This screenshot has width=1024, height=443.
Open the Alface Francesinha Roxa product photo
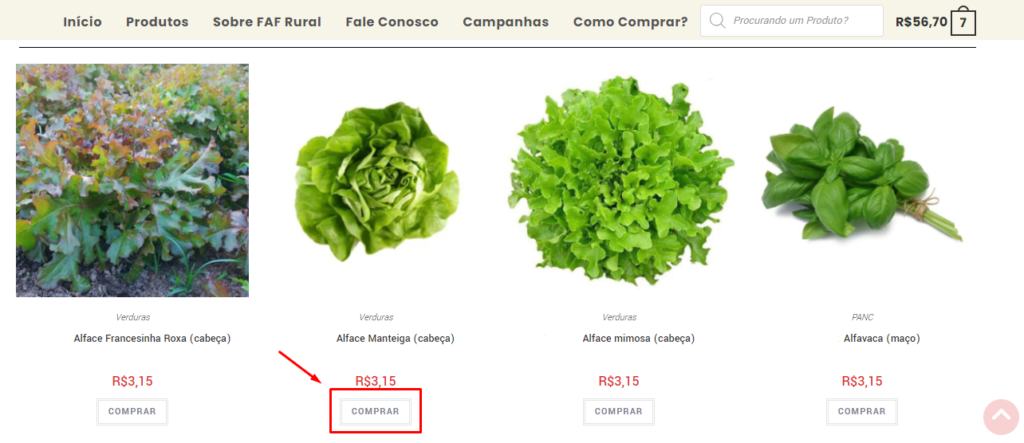click(133, 180)
